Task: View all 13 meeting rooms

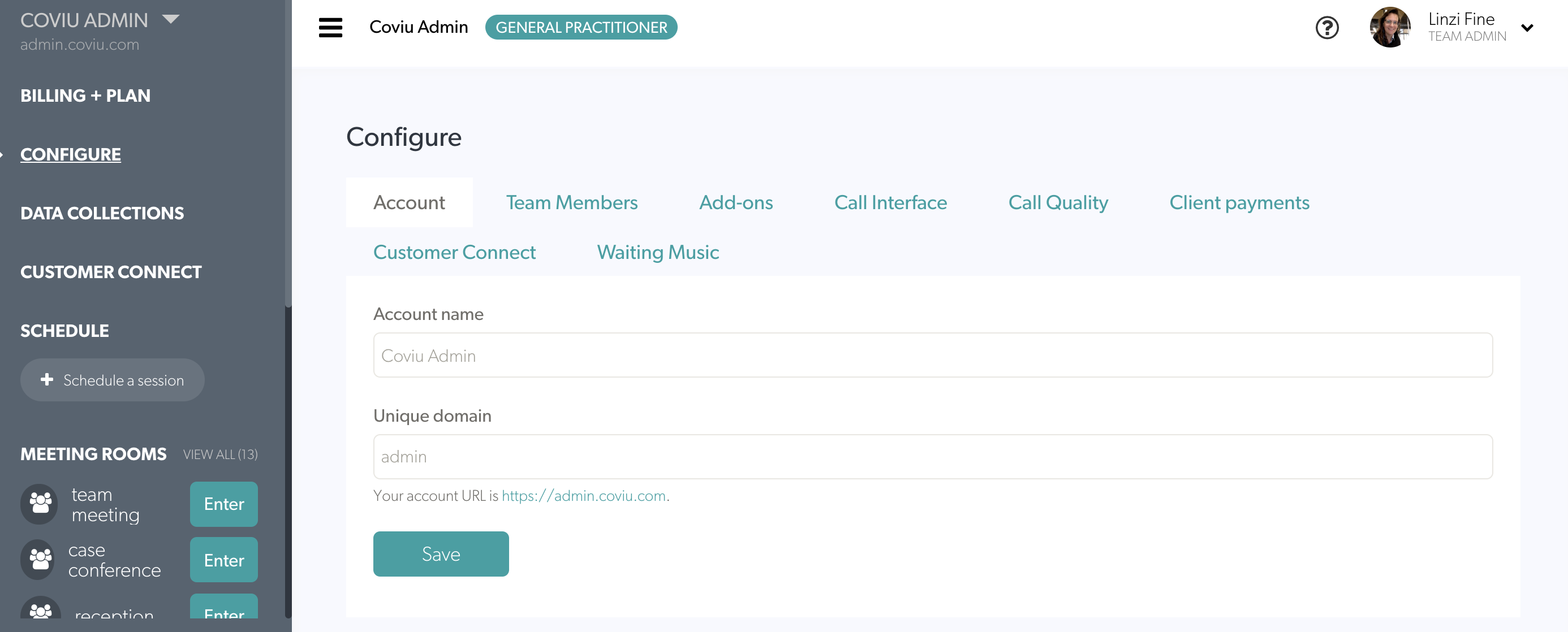Action: point(221,454)
